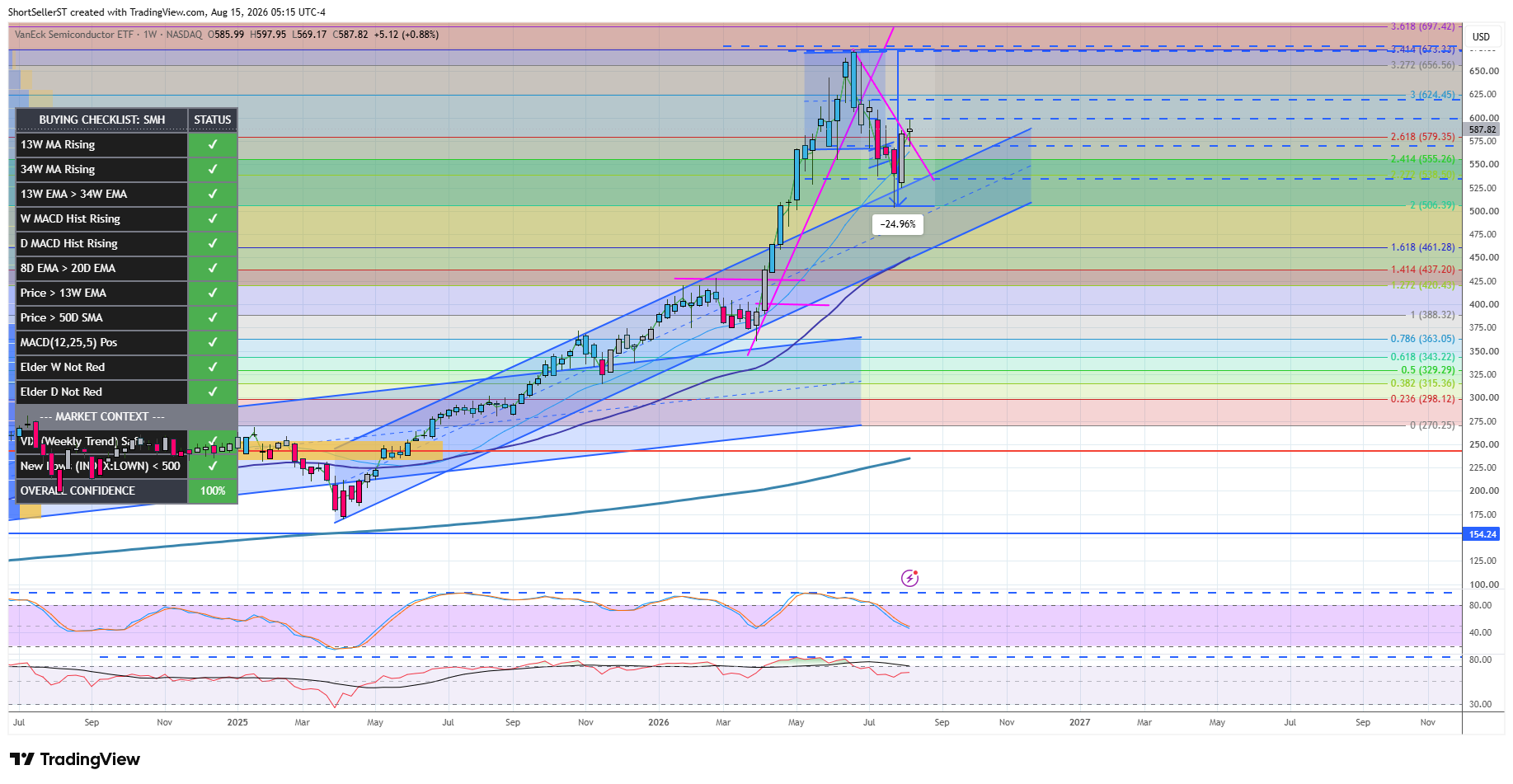Select the W MACD Hist Rising label

[x=70, y=218]
